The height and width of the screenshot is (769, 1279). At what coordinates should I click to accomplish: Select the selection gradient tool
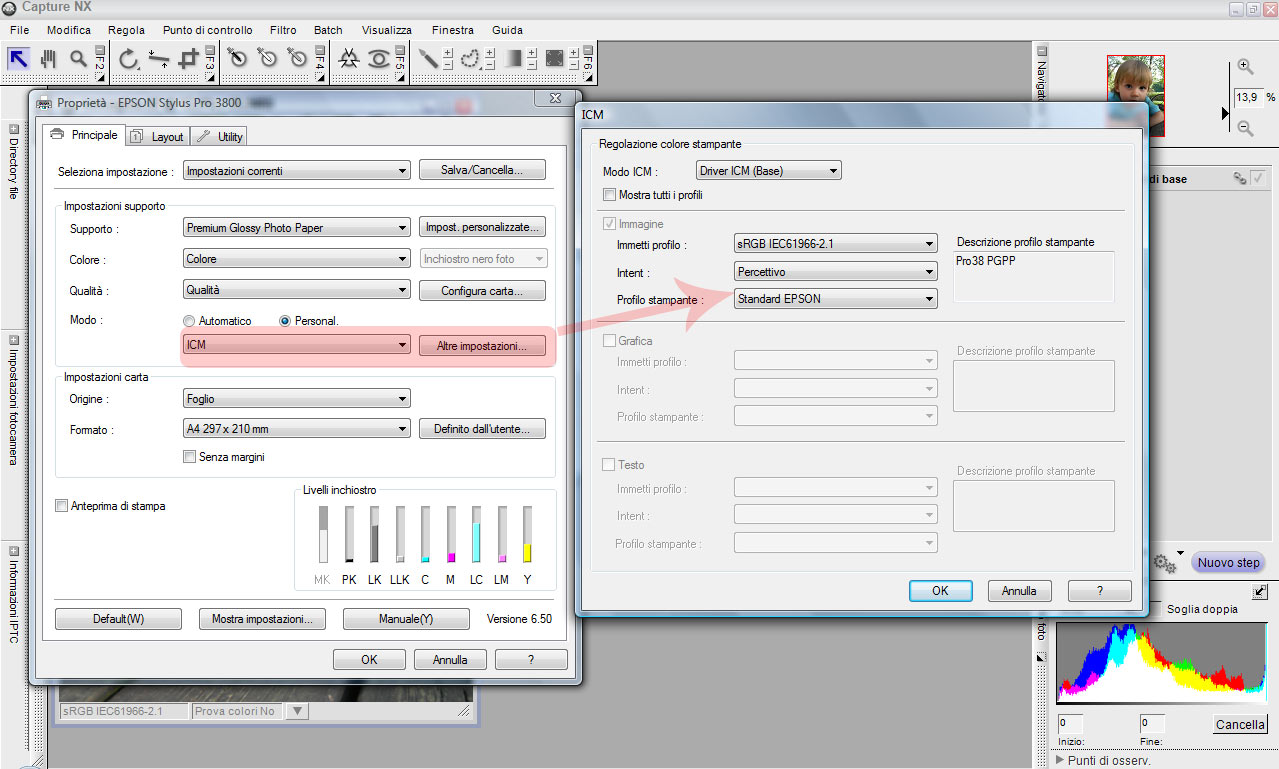(x=513, y=58)
